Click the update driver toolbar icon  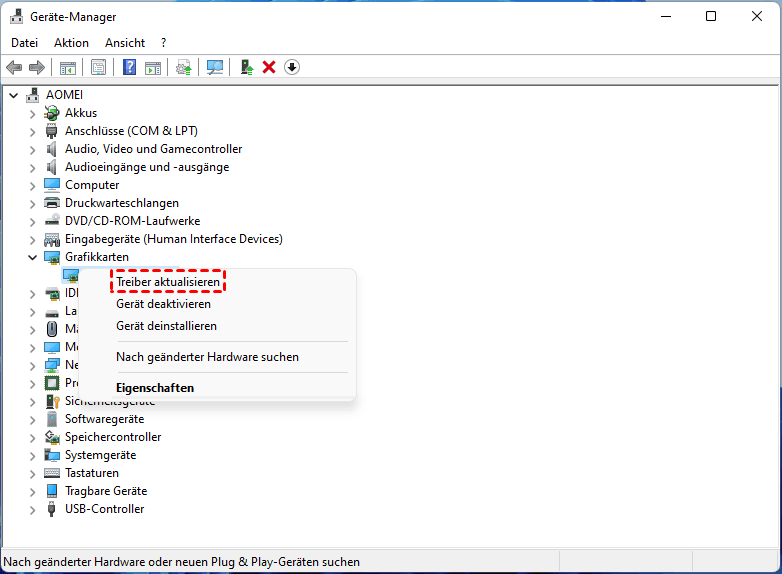click(246, 67)
